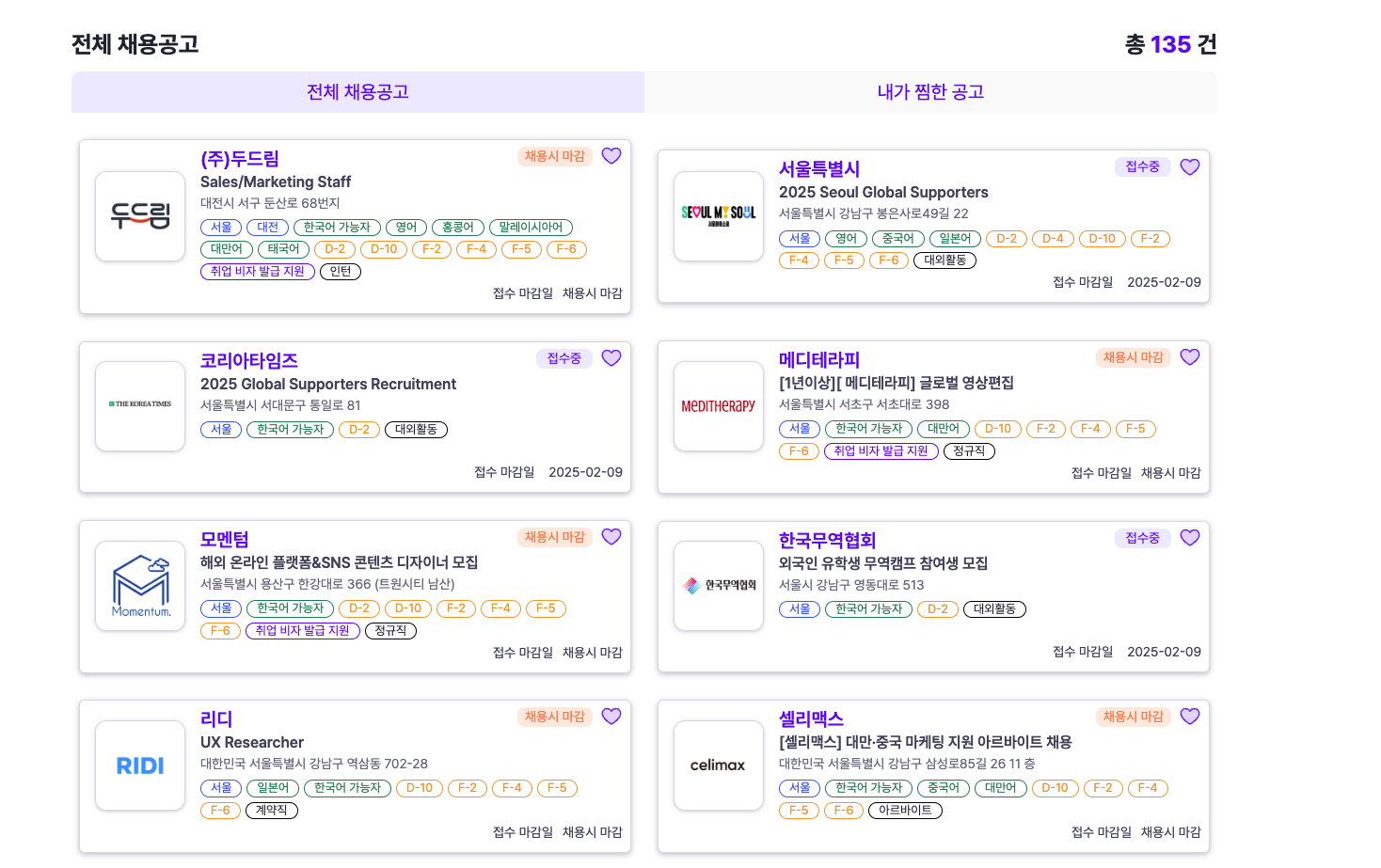Open 서울특별시 company title
Viewport: 1381px width, 868px height.
(x=819, y=169)
